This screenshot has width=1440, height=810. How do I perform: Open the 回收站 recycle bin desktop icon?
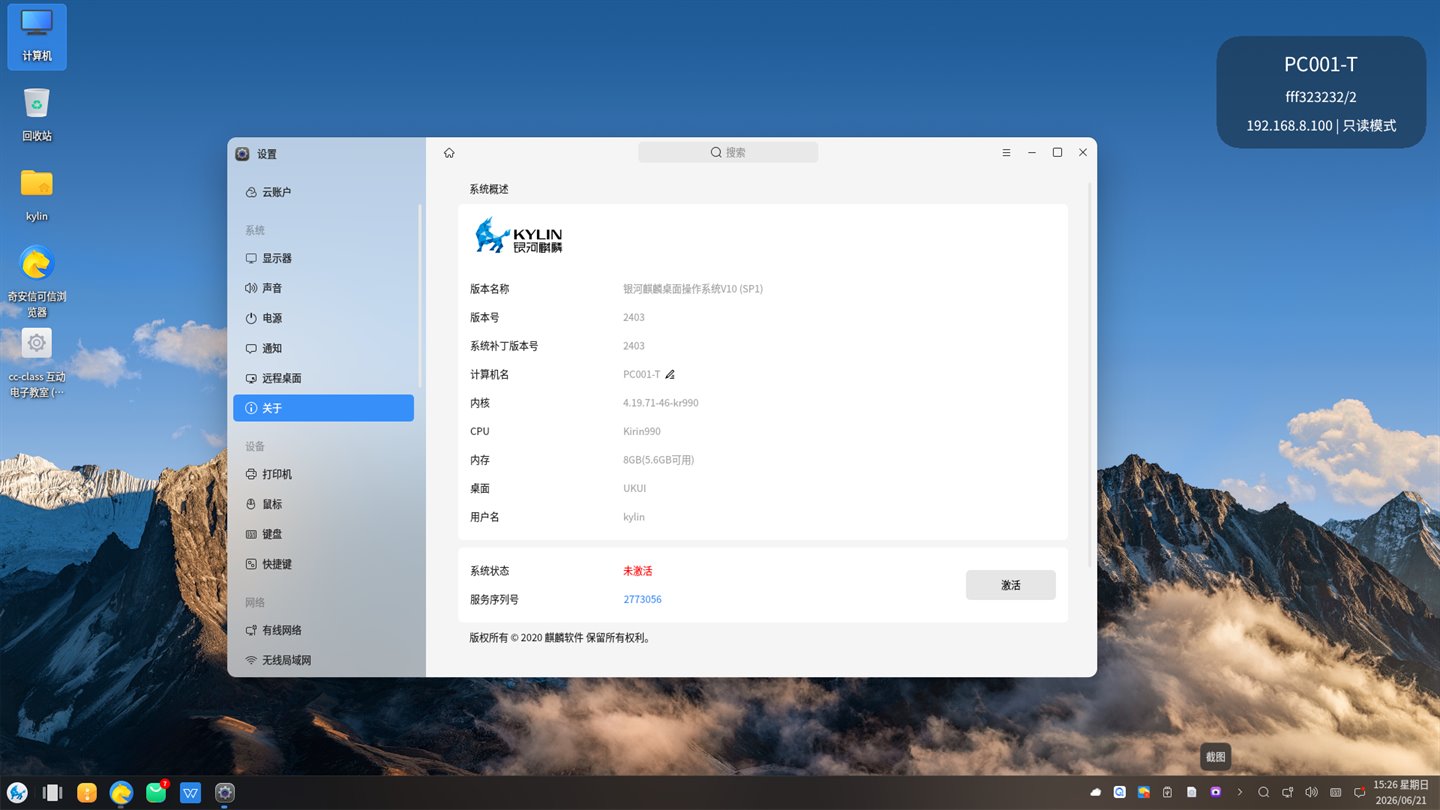pos(37,115)
